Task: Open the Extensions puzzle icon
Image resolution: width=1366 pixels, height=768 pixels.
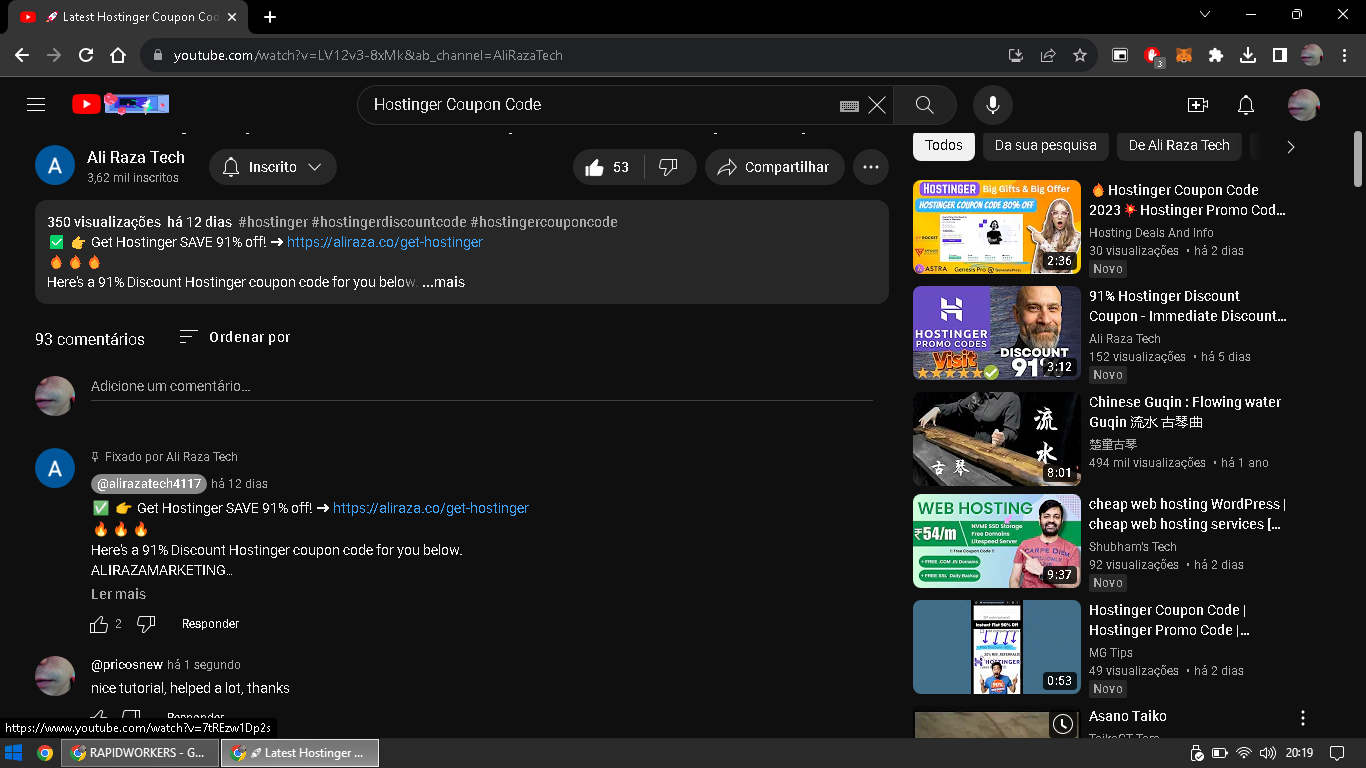Action: (1216, 55)
